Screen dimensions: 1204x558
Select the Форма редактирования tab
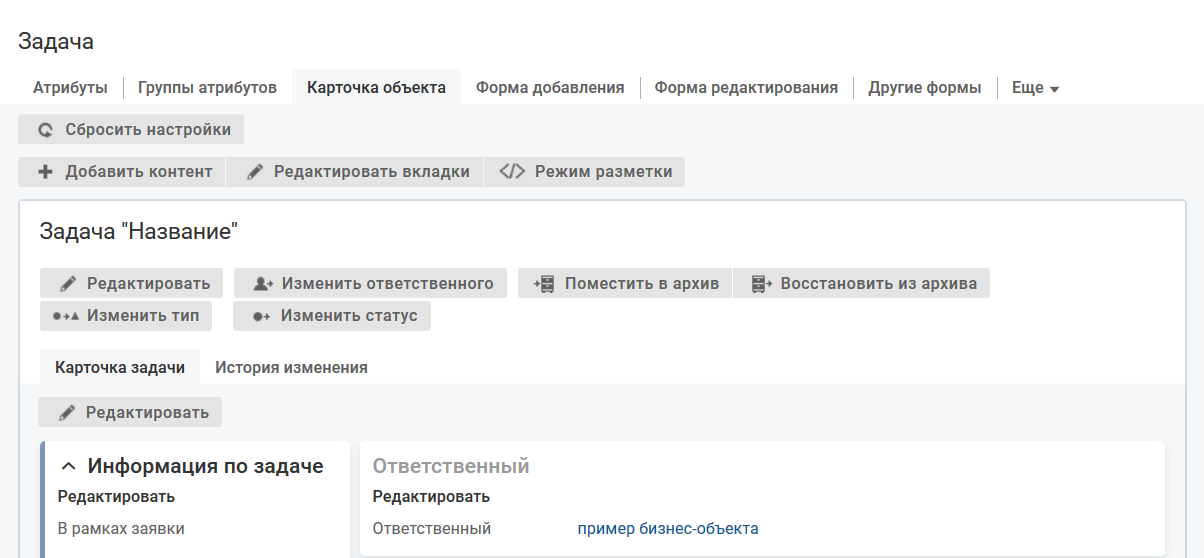pos(746,88)
